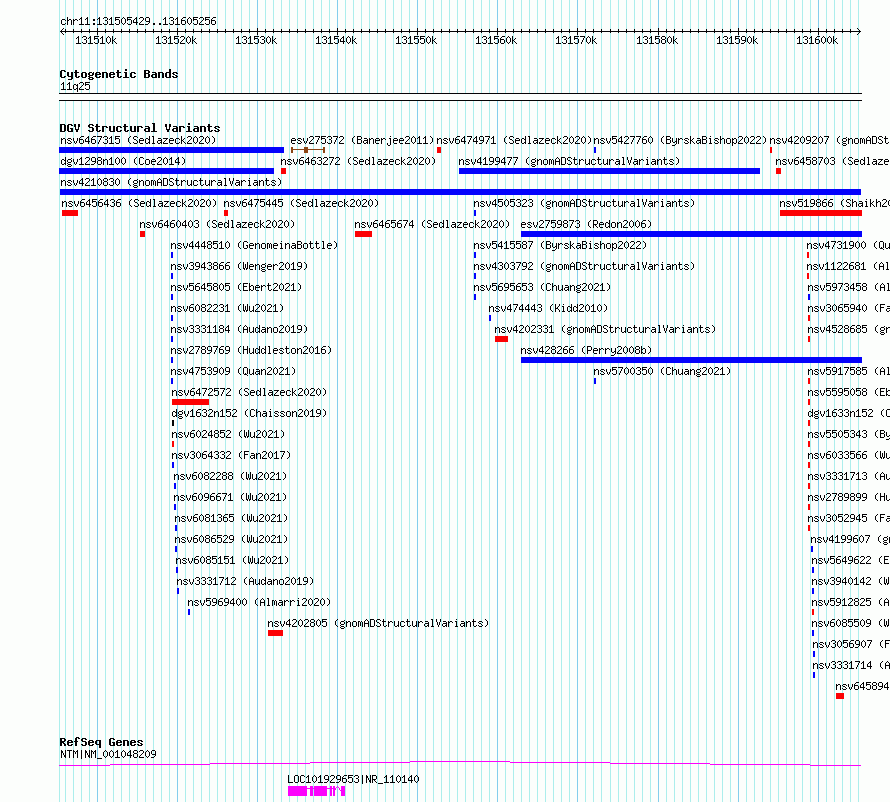Open nsv6475445 (Sedlazeck2020) label
Viewport: 890px width, 802px height.
[301, 203]
